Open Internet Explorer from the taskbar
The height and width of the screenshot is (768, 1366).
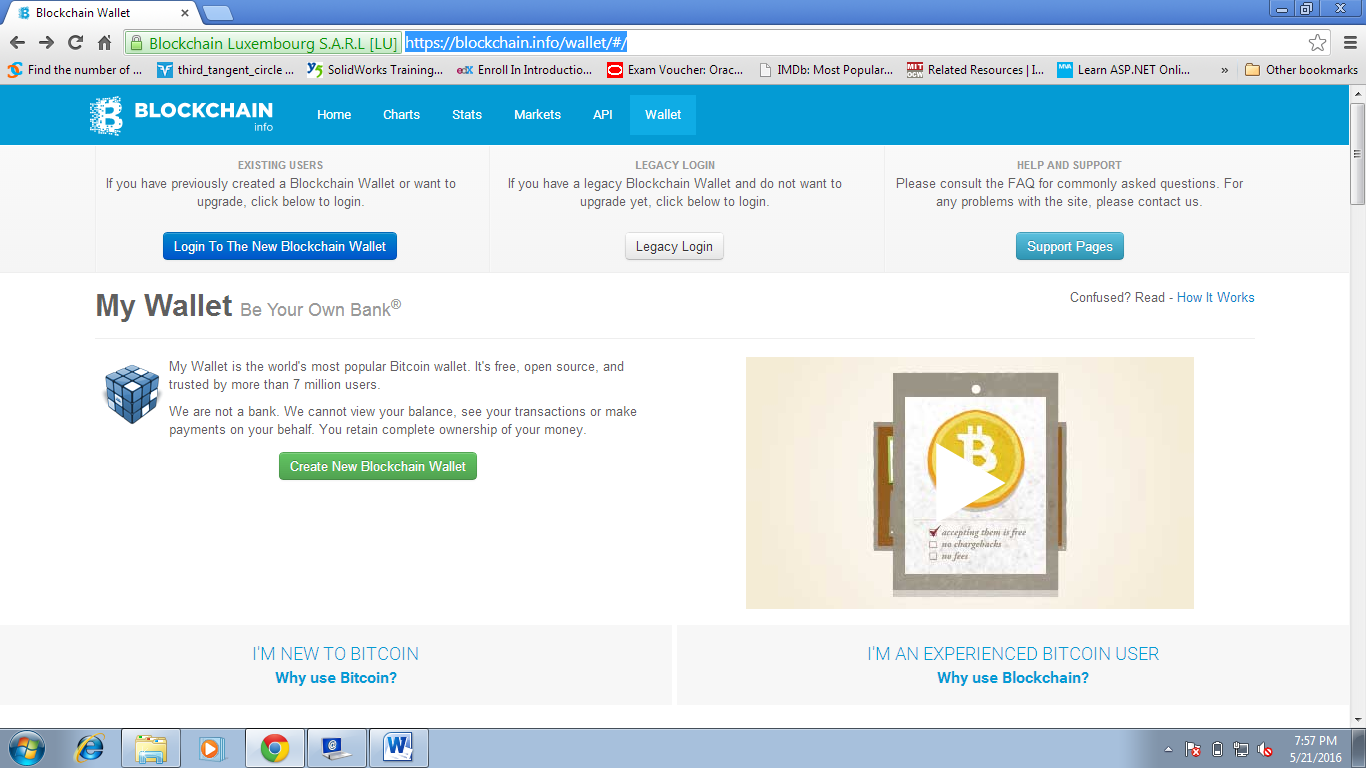point(90,748)
